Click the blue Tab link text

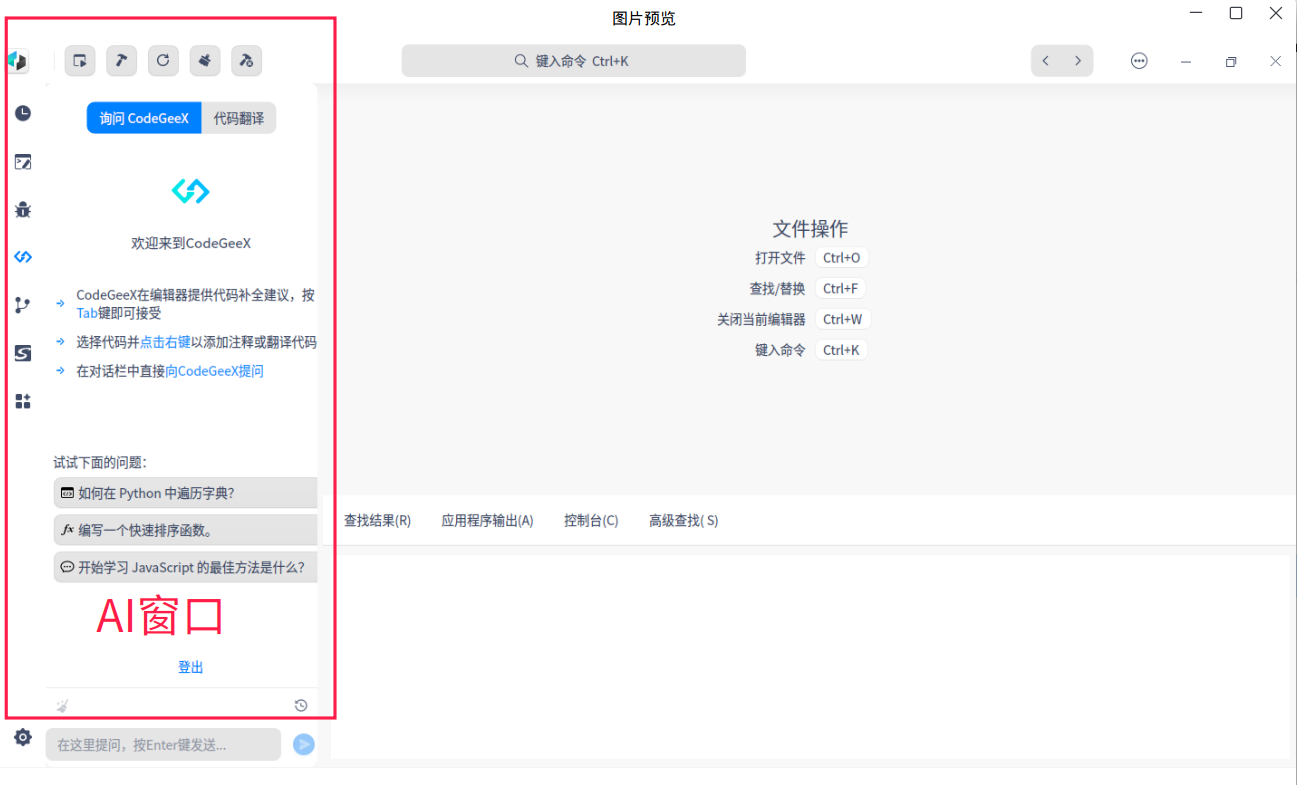coord(87,313)
